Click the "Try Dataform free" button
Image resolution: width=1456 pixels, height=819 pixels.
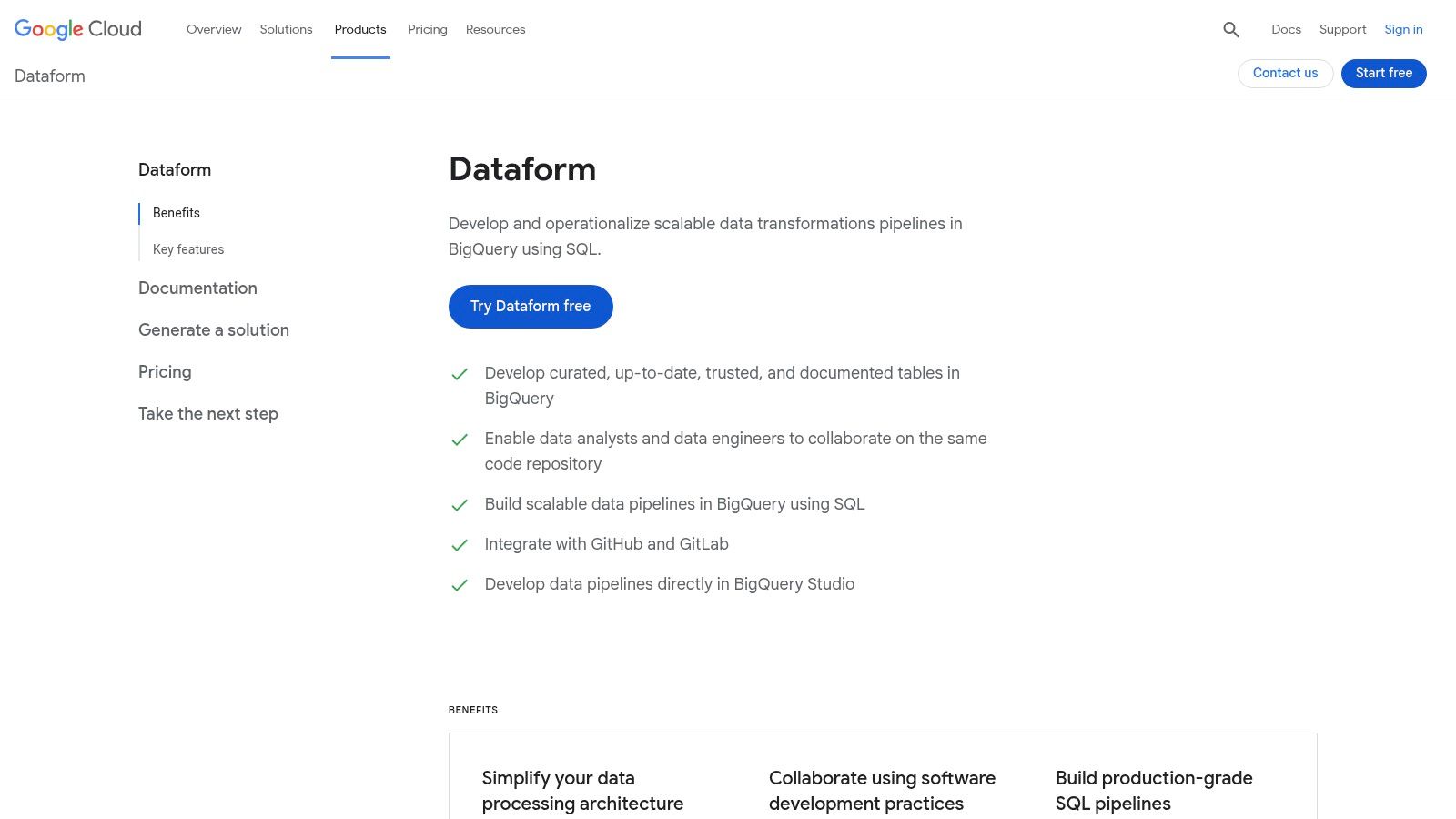point(531,306)
